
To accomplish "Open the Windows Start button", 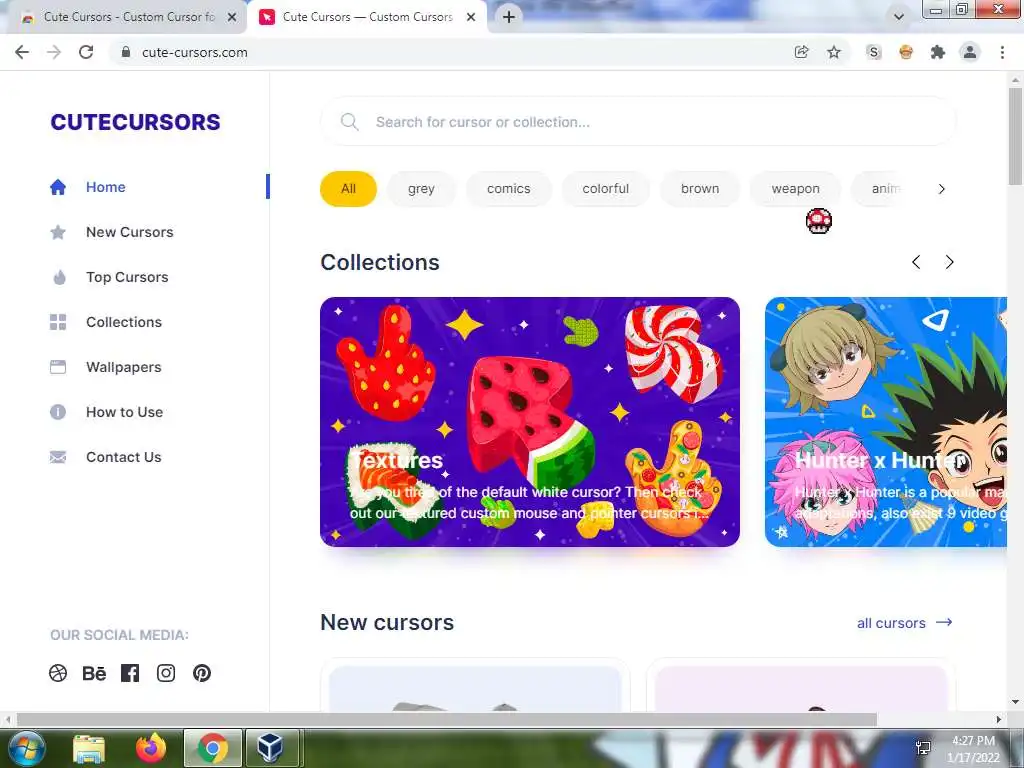I will pos(26,748).
